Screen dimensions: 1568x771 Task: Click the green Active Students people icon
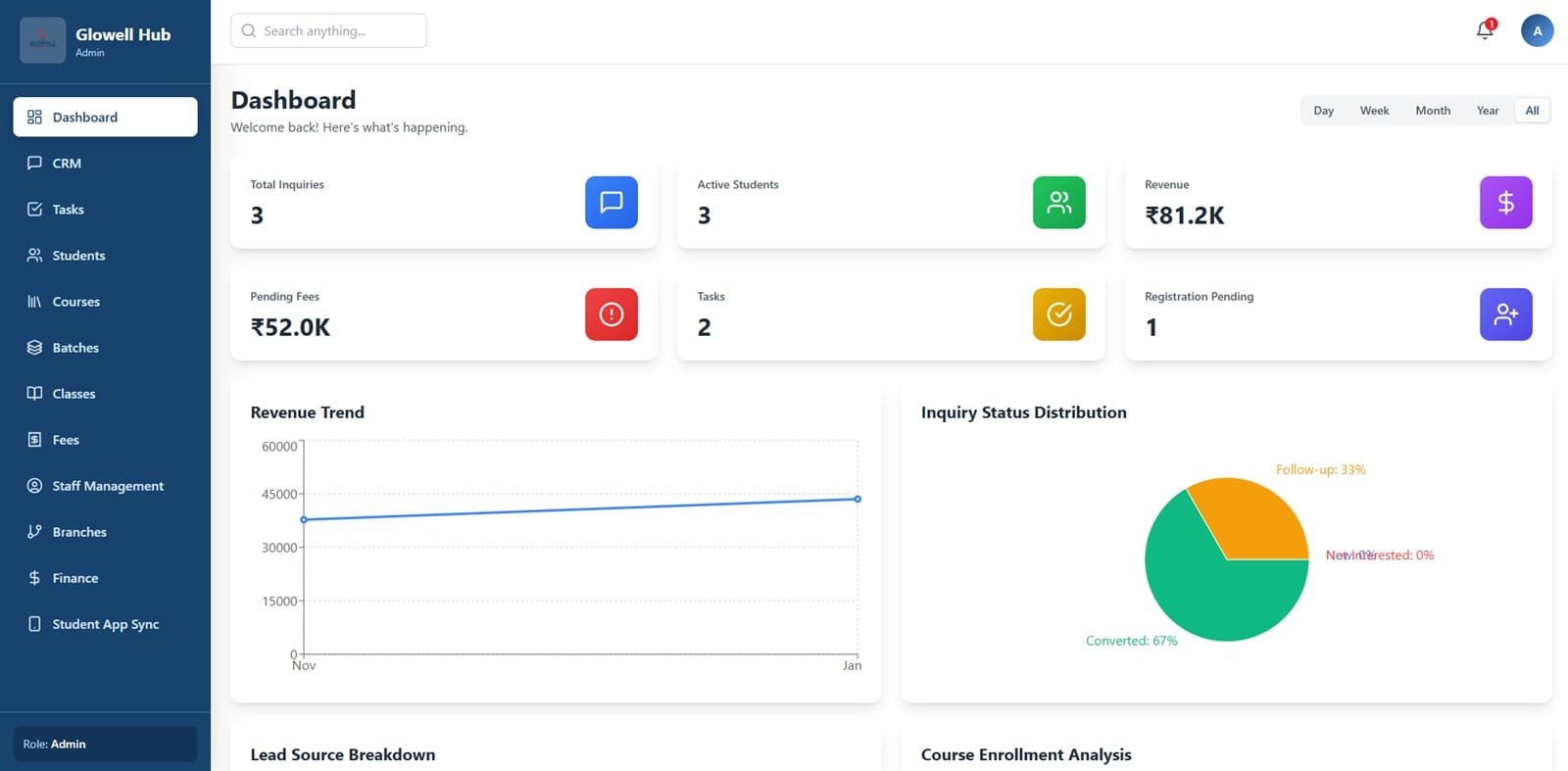1058,202
